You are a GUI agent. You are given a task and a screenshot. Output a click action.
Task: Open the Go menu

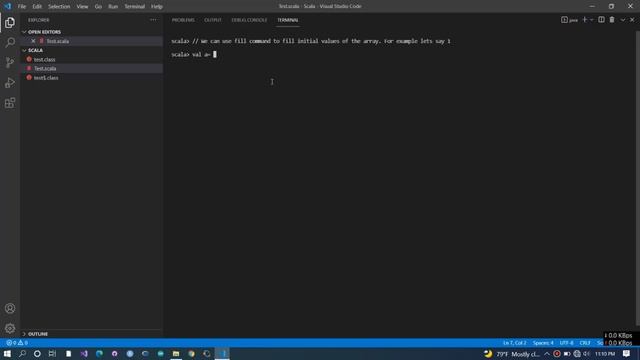point(98,7)
